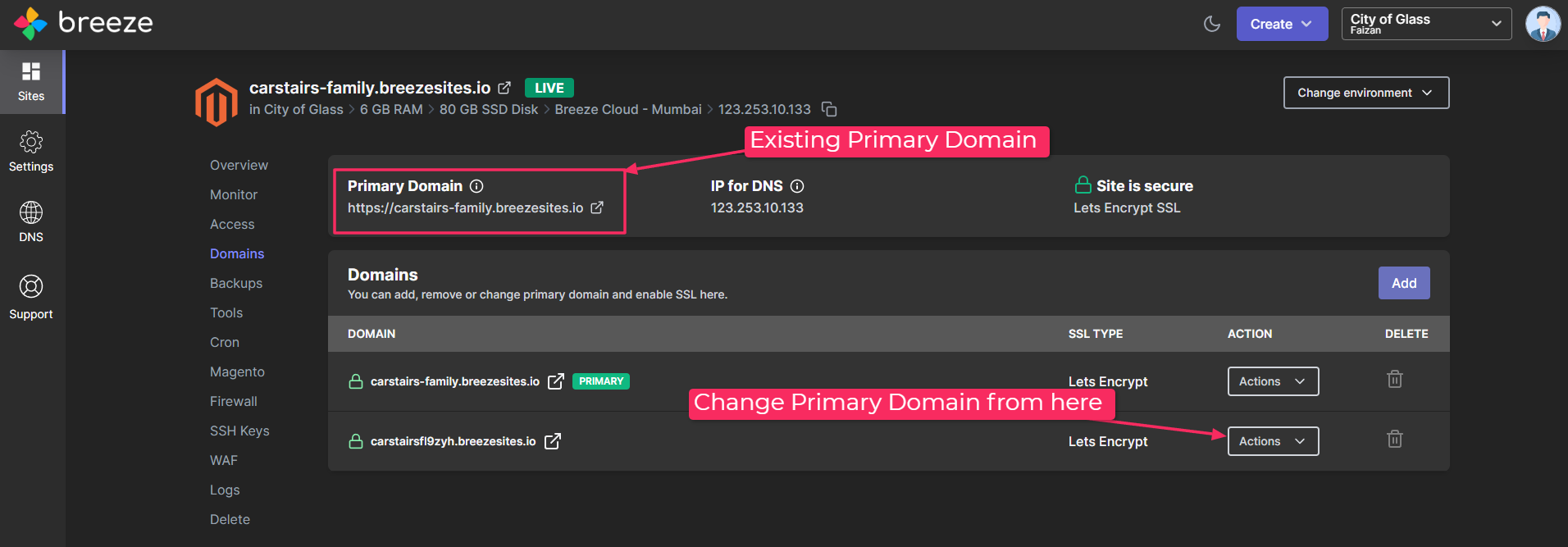Open the Cron menu item
Image resolution: width=1568 pixels, height=547 pixels.
[225, 342]
